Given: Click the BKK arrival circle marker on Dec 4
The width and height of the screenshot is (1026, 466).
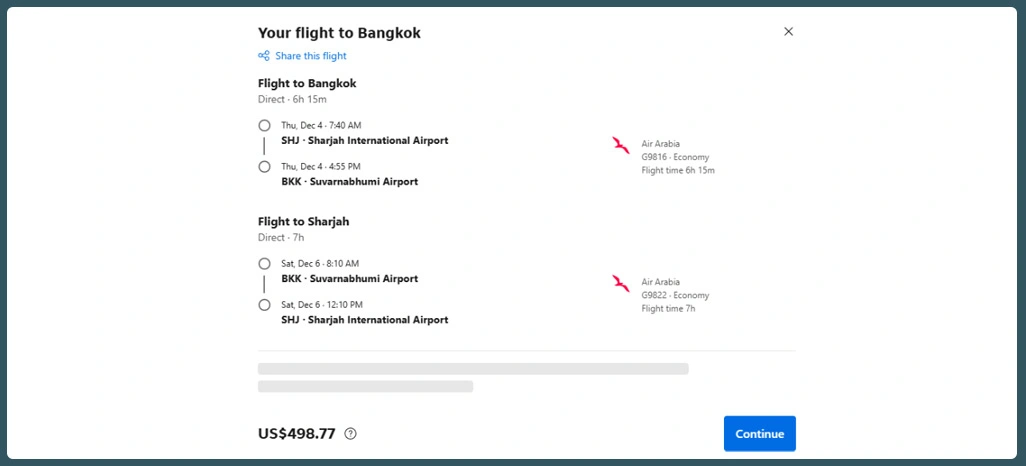Looking at the screenshot, I should coord(264,167).
